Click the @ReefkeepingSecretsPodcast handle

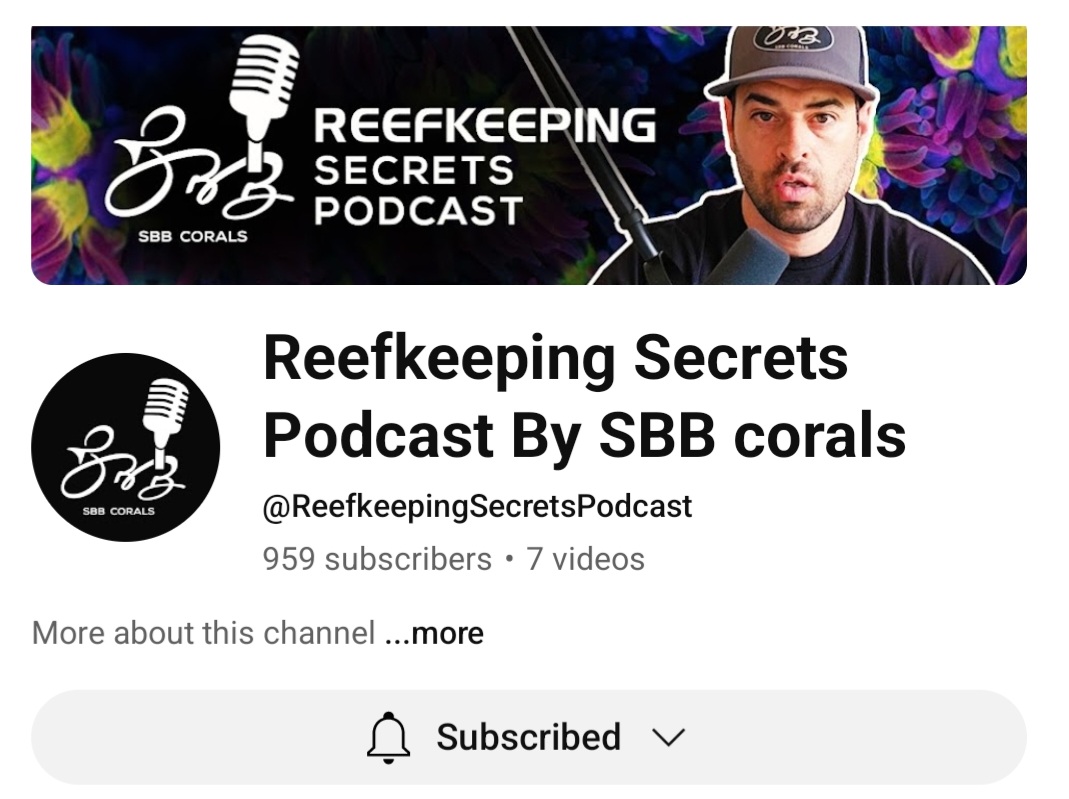[x=477, y=507]
